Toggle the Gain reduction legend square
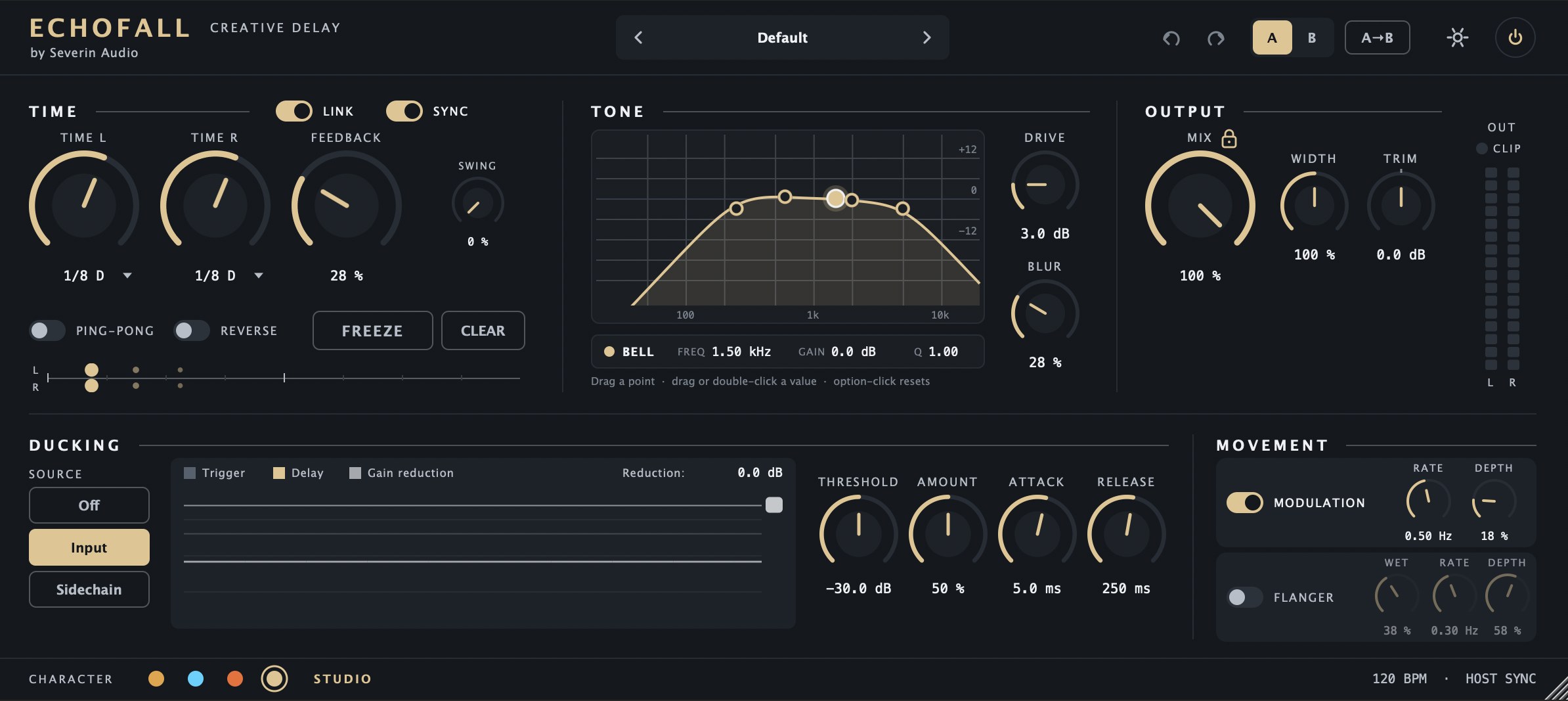This screenshot has height=701, width=1568. point(355,473)
